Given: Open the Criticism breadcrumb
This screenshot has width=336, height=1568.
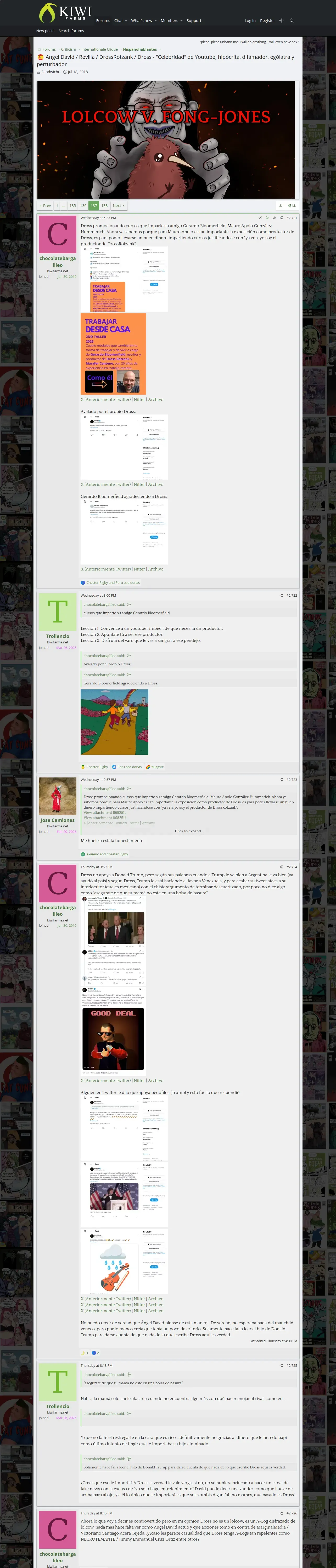Looking at the screenshot, I should pos(68,49).
